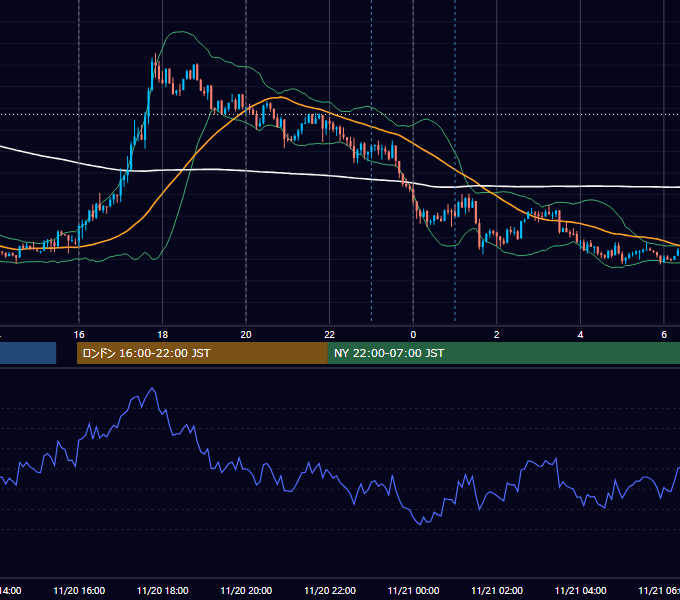
Task: Select the ロンドン 16:00-22:00 JST session bar
Action: point(202,353)
